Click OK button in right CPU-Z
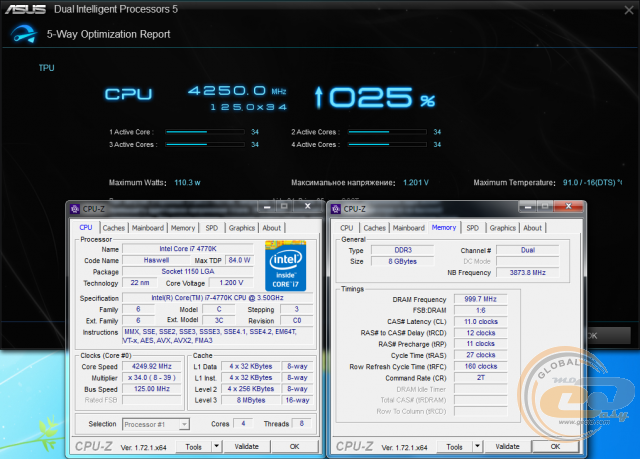Screen dimensions: 640x459 click(556, 446)
